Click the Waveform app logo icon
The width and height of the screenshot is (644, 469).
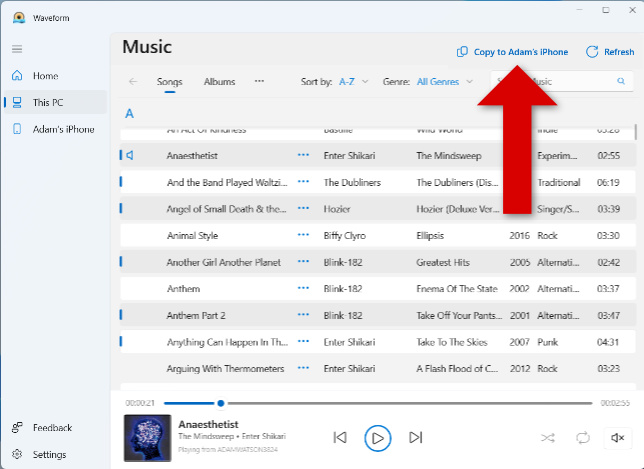click(x=19, y=18)
